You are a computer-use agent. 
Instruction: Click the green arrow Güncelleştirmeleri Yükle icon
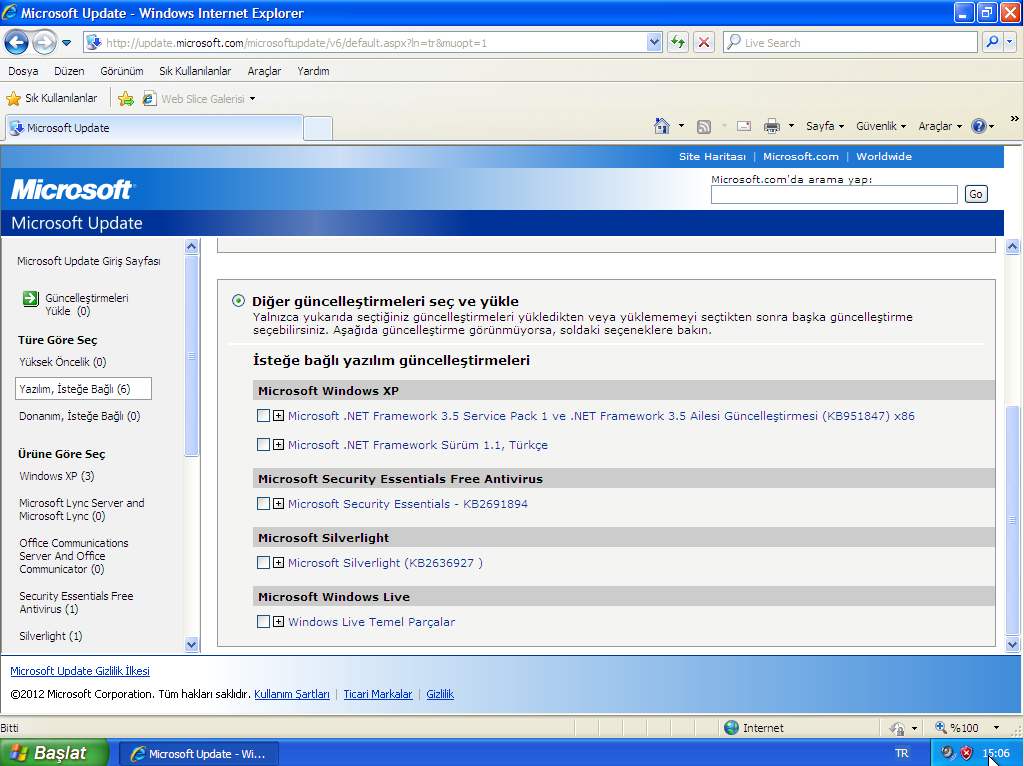(x=30, y=298)
